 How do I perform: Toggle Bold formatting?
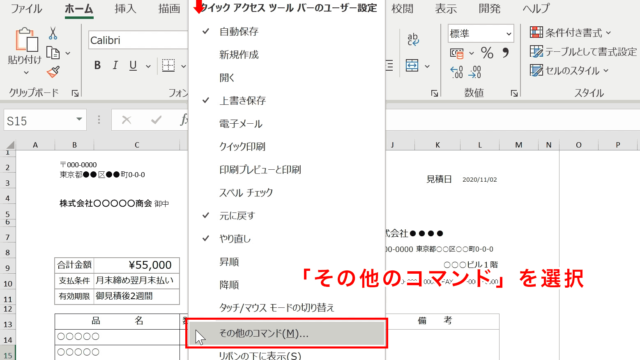pyautogui.click(x=97, y=65)
